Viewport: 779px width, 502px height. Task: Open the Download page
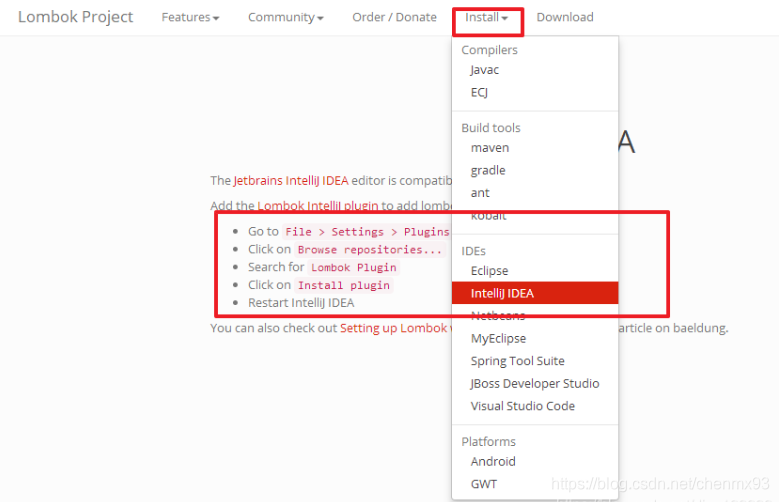pos(565,17)
